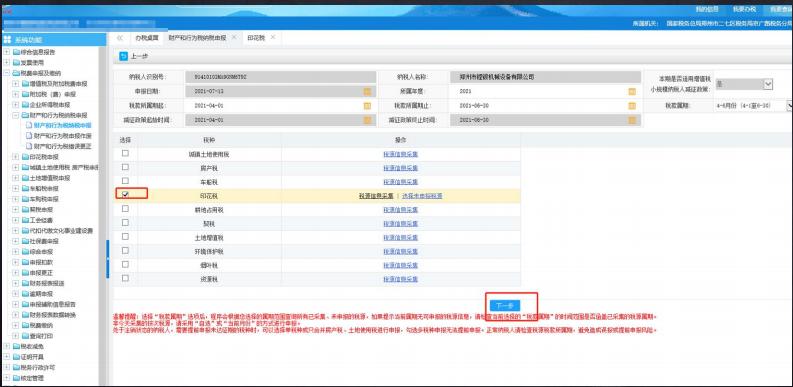Expand the 查询打印 tree node
Image resolution: width=793 pixels, height=387 pixels.
pos(16,336)
